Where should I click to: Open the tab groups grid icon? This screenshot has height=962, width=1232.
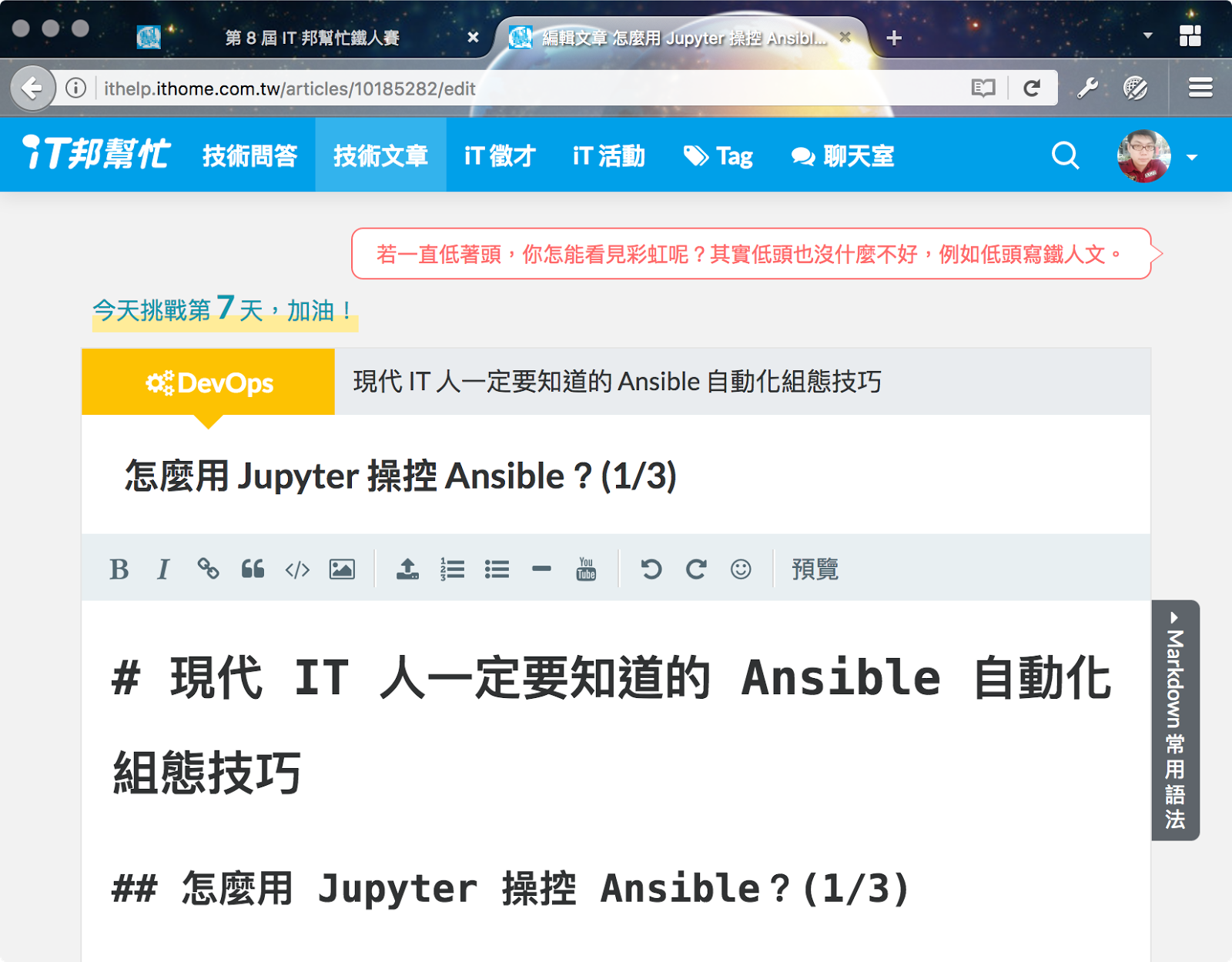tap(1190, 35)
